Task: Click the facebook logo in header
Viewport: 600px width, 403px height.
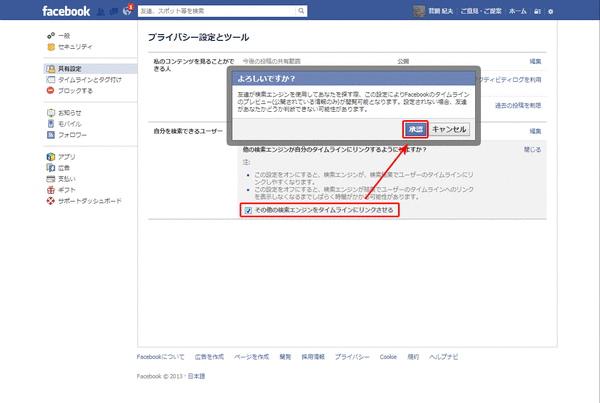Action: coord(66,11)
